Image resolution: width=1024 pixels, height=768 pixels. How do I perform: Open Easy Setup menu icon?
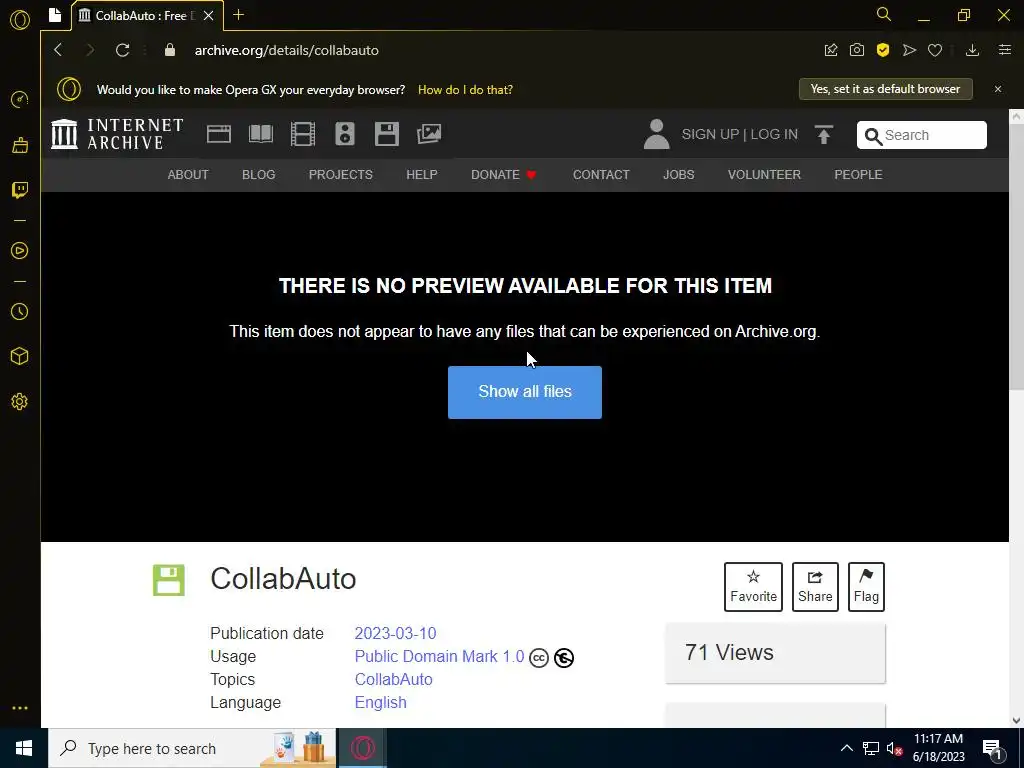(1005, 50)
